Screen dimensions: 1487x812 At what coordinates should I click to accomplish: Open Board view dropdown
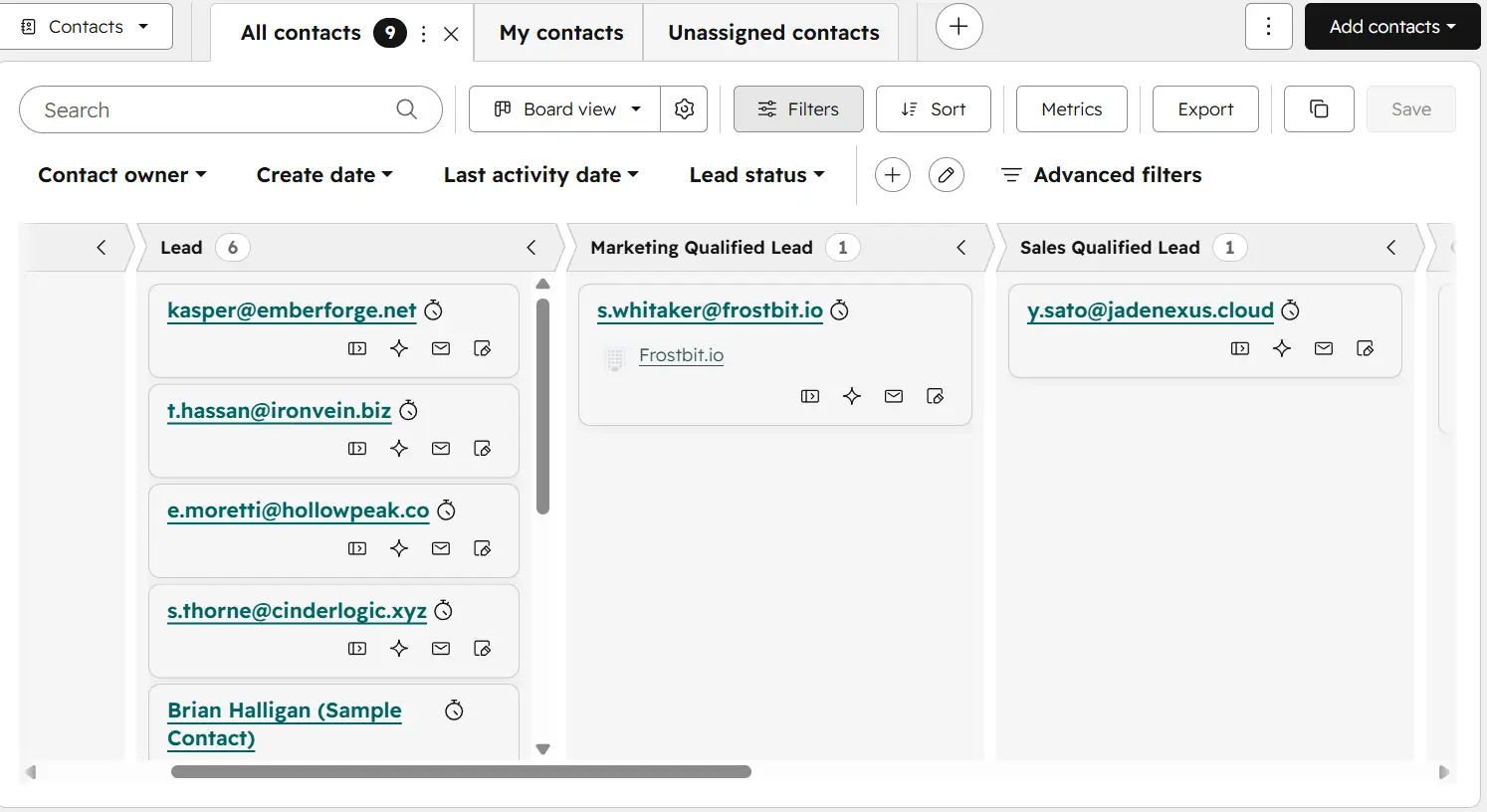click(565, 109)
